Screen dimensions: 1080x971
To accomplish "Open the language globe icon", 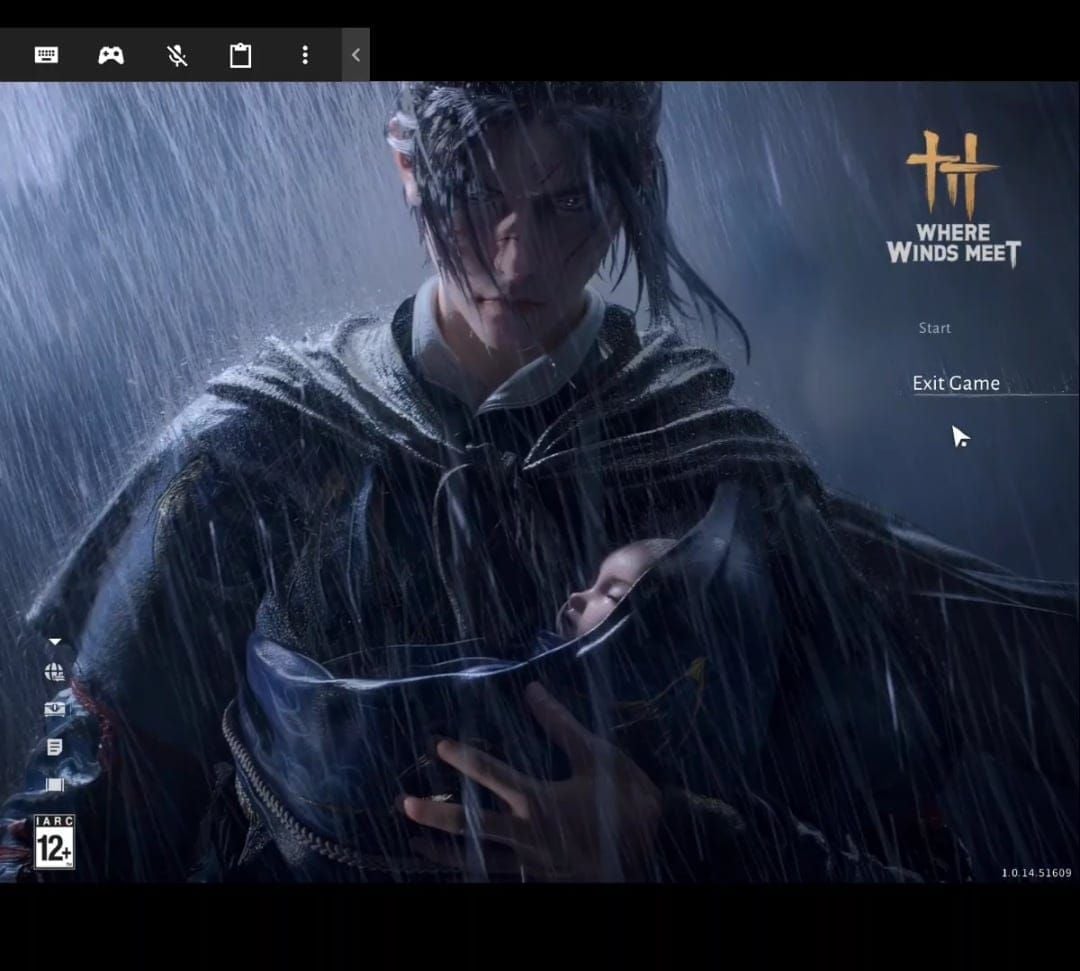I will (55, 672).
